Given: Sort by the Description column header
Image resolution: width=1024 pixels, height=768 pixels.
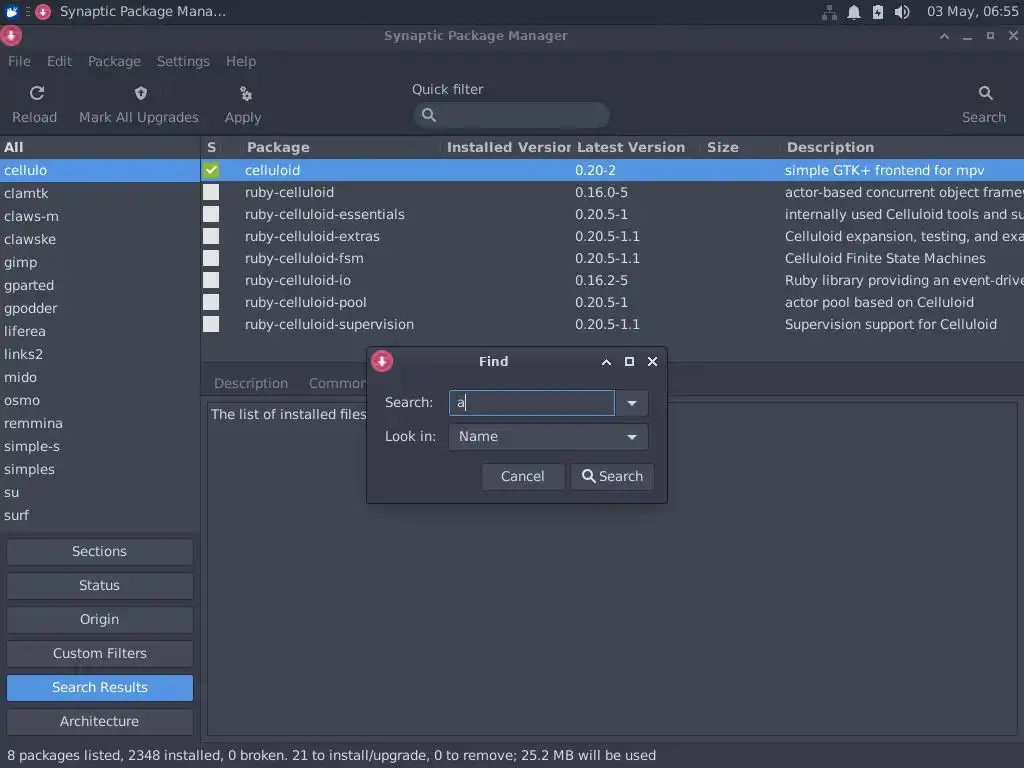Looking at the screenshot, I should [x=829, y=148].
